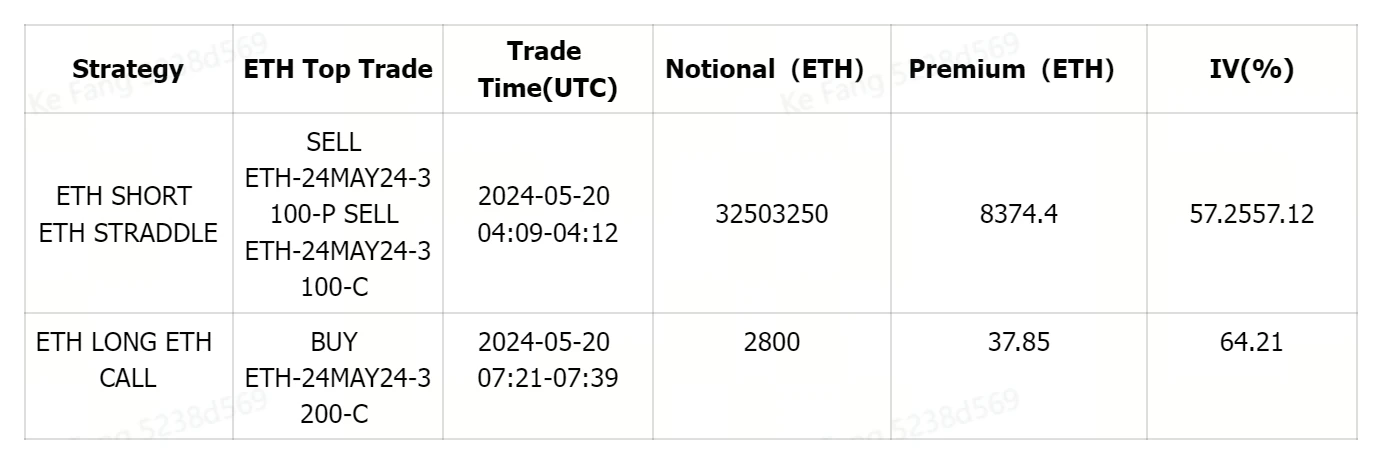Click the 57.2557.12 IV value
Screen dimensions: 1382x464
(x=1251, y=214)
